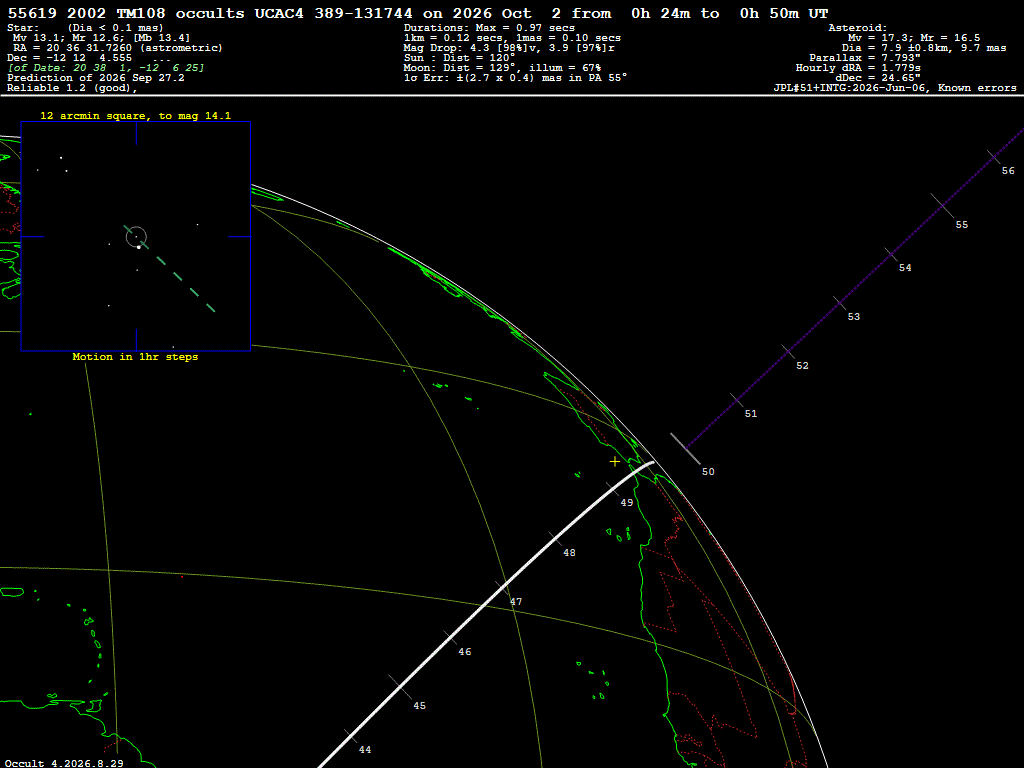Click the asteroid diameter 7.9 km line
1024x768 pixels.
(x=923, y=48)
